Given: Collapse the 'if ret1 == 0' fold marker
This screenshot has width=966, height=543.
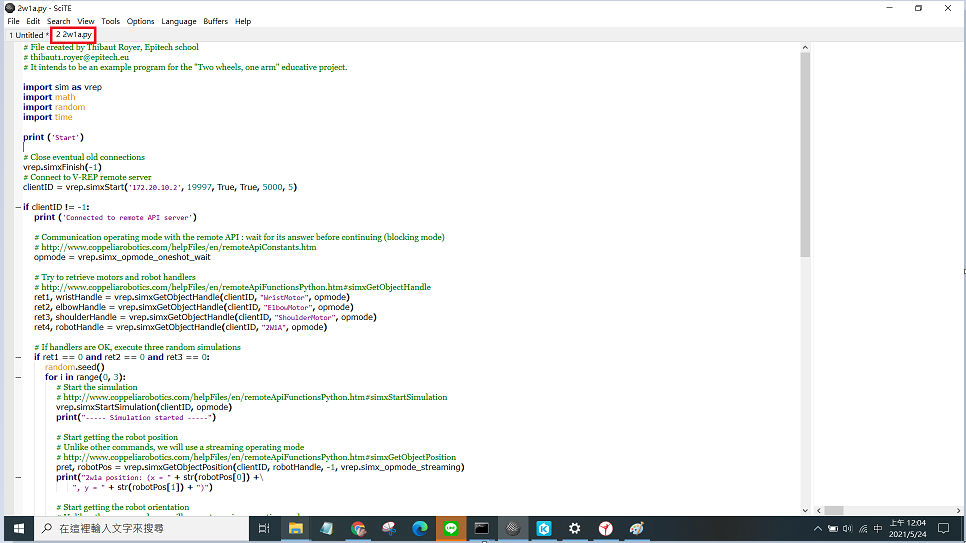Looking at the screenshot, I should 18,357.
